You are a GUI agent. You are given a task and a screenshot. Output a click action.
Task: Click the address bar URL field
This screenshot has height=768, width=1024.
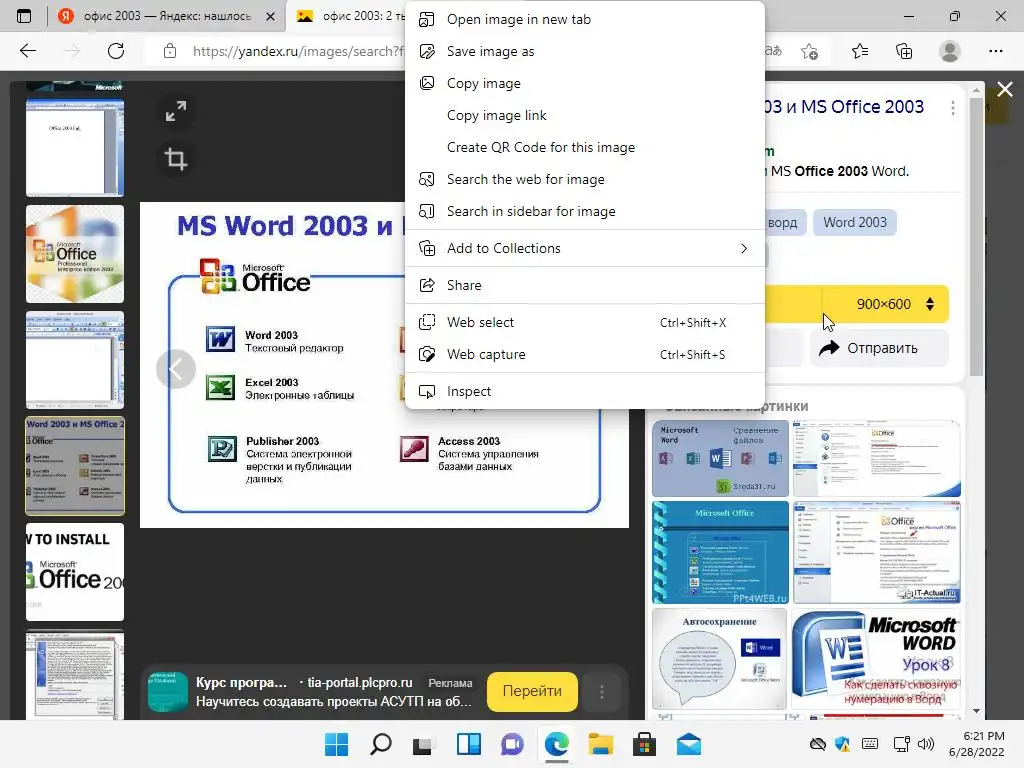click(x=298, y=51)
